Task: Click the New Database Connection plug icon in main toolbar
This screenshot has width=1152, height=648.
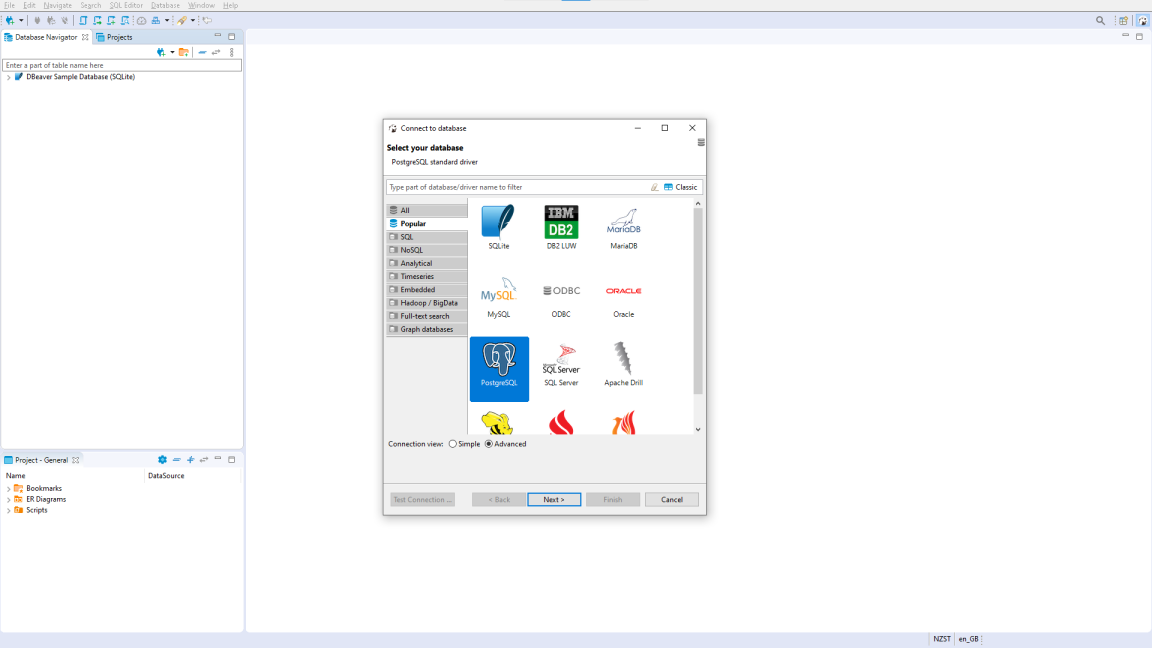Action: pyautogui.click(x=10, y=21)
